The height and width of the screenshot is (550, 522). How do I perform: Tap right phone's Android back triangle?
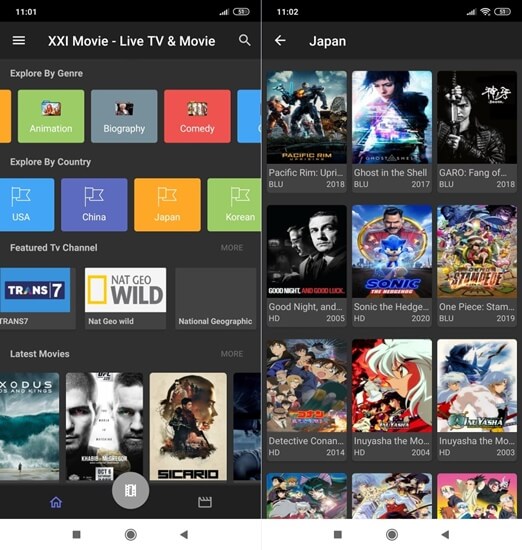point(445,535)
